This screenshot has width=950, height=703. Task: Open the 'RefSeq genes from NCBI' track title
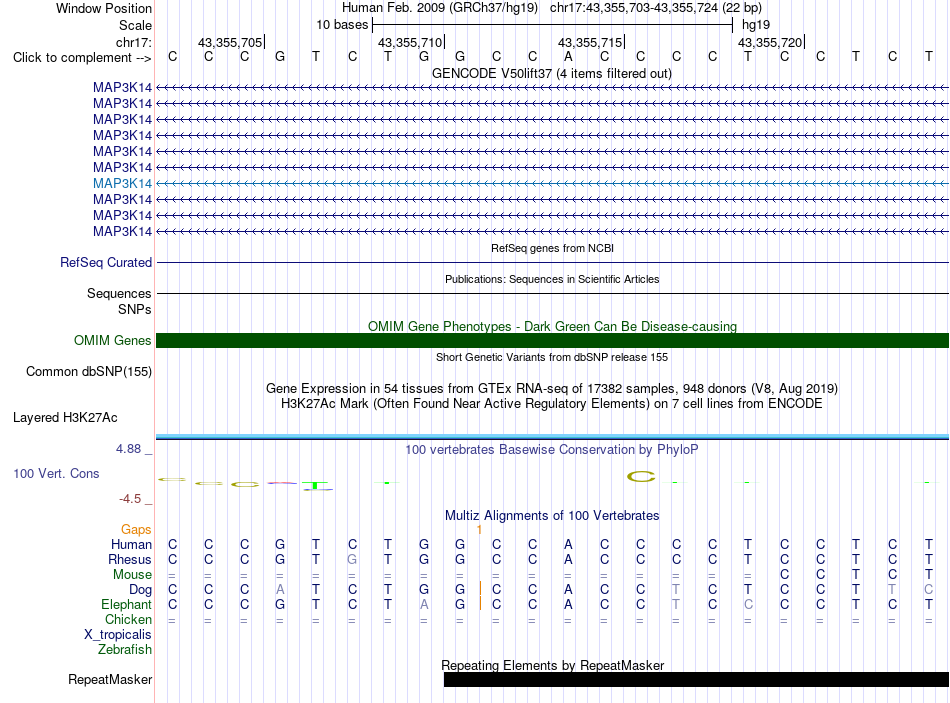click(x=552, y=248)
